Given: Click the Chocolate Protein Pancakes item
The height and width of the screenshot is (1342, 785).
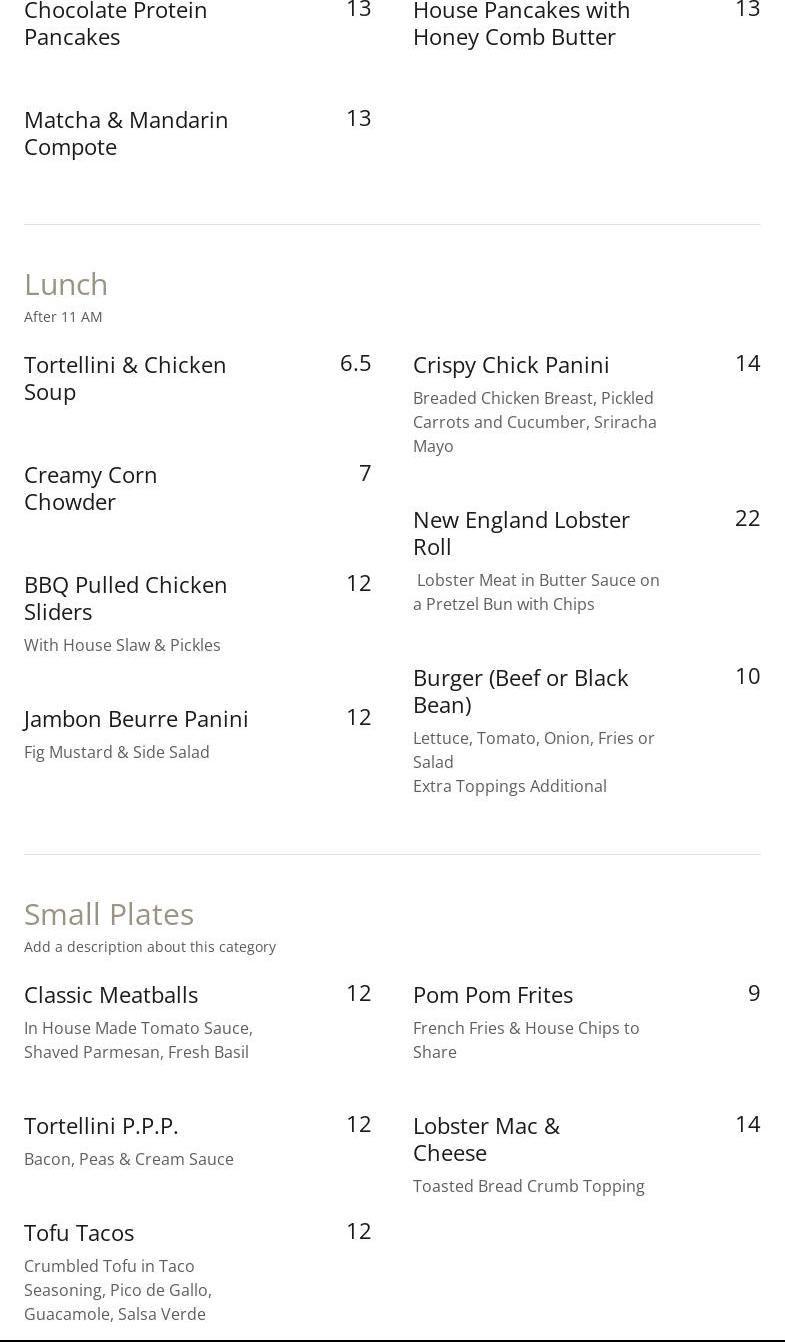Looking at the screenshot, I should 116,24.
